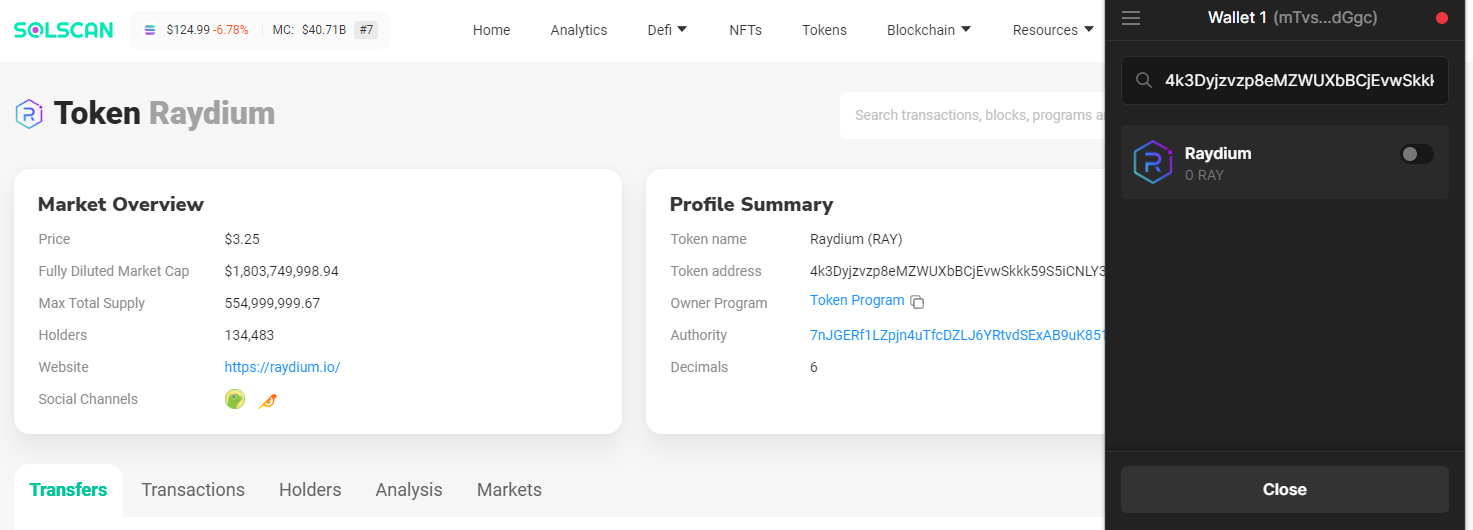Click the -6.78% price change

click(231, 30)
